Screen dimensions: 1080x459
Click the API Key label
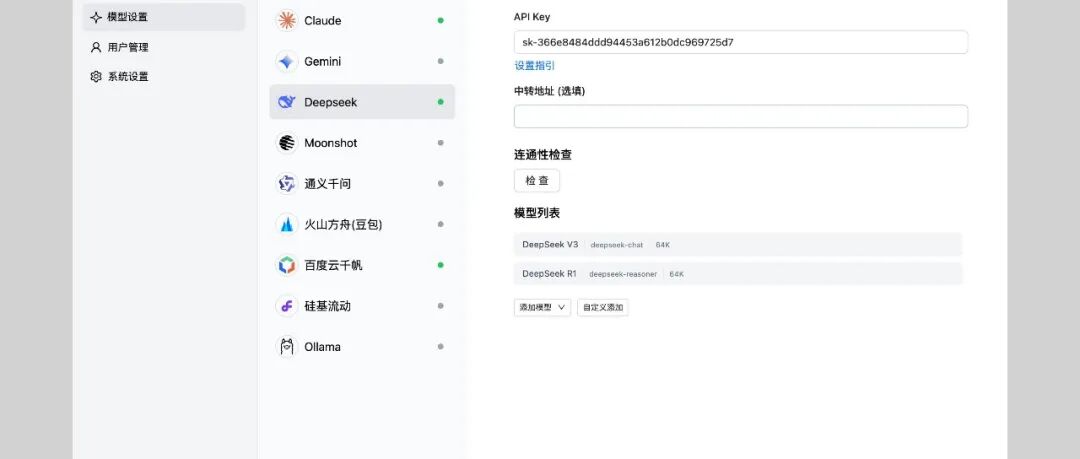click(x=532, y=17)
